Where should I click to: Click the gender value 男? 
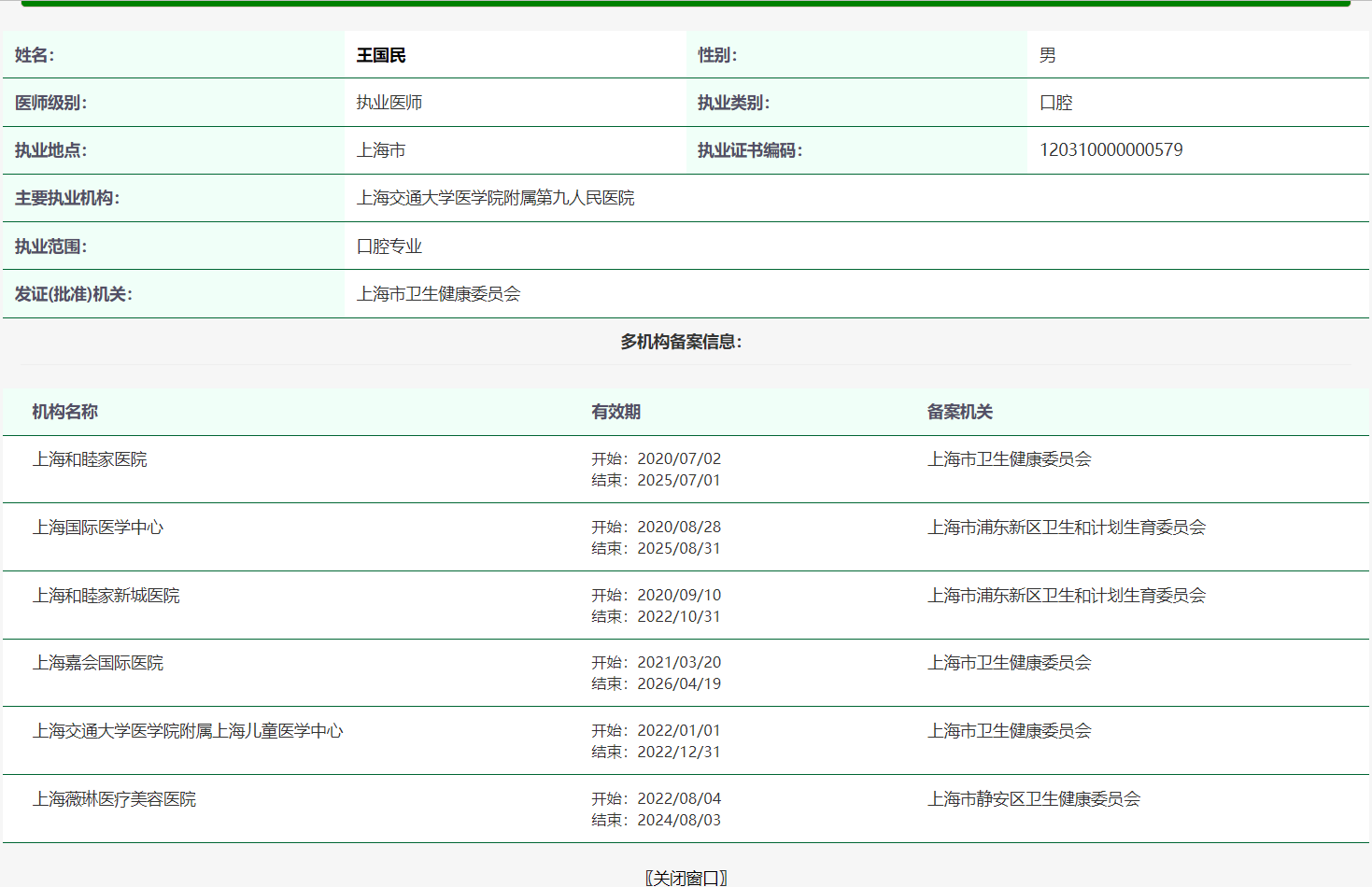click(x=1048, y=56)
